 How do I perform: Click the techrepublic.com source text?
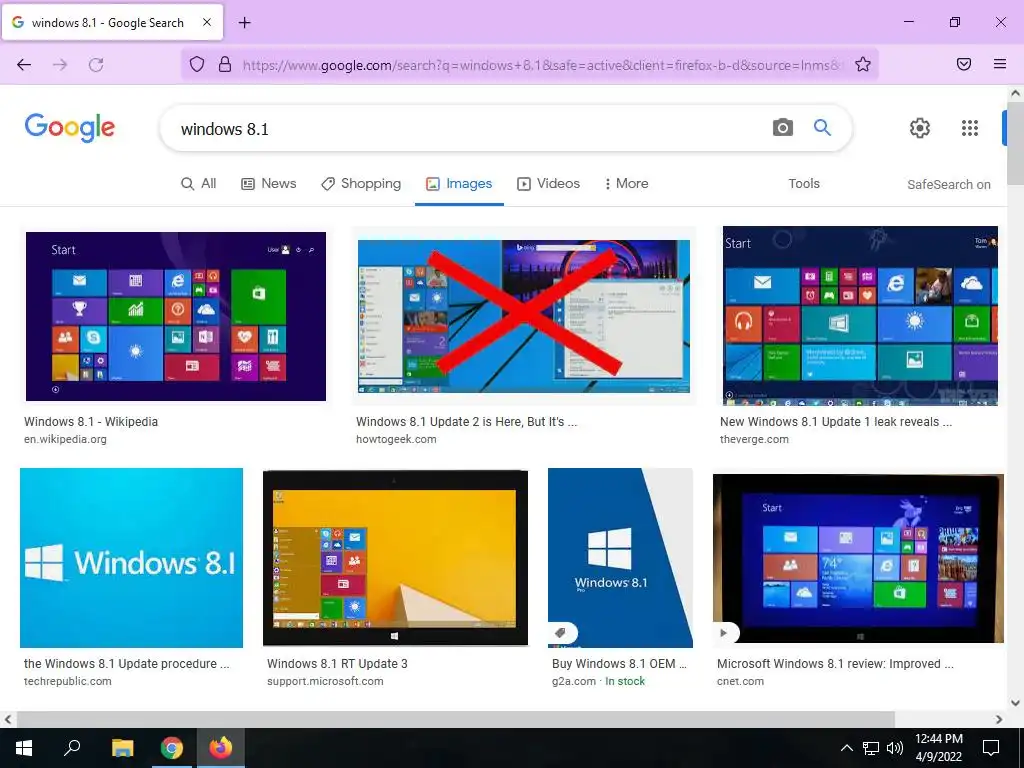(x=68, y=681)
